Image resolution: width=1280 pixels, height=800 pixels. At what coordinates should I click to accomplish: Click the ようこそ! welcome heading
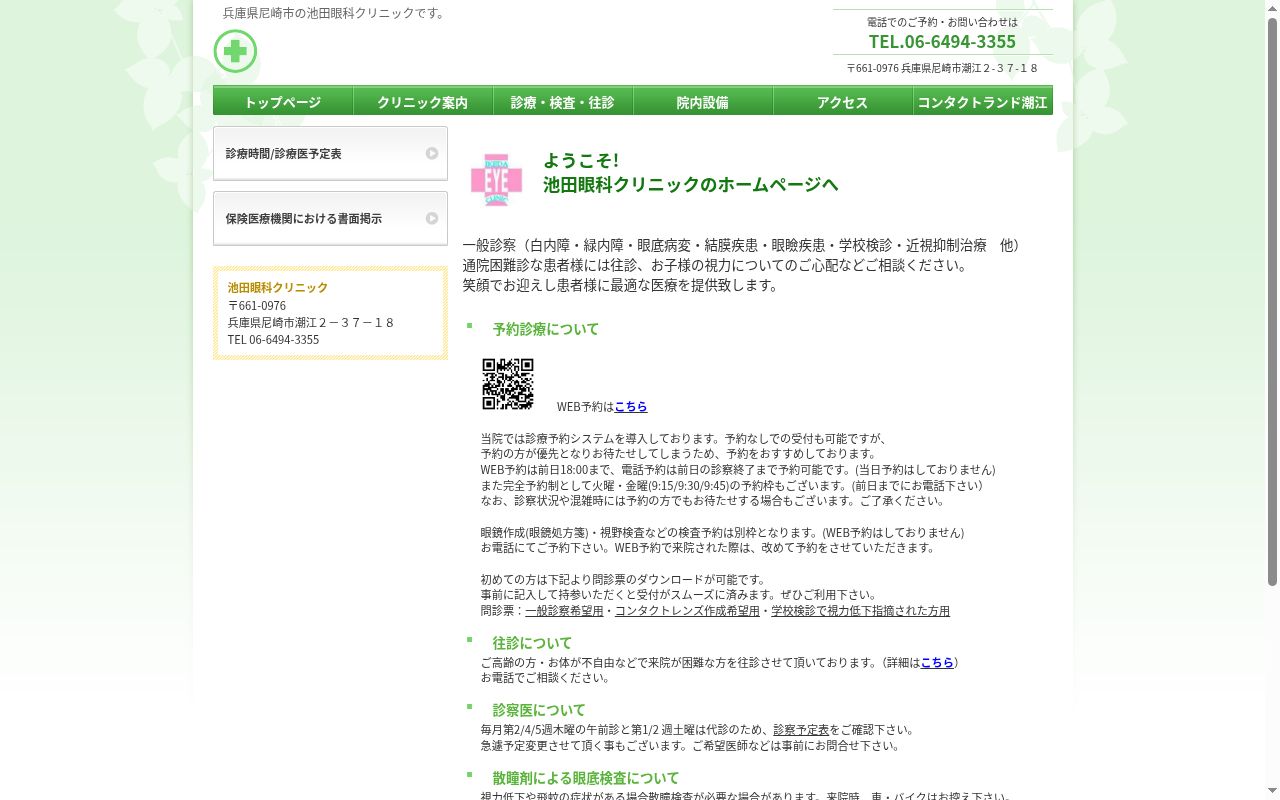tap(581, 160)
